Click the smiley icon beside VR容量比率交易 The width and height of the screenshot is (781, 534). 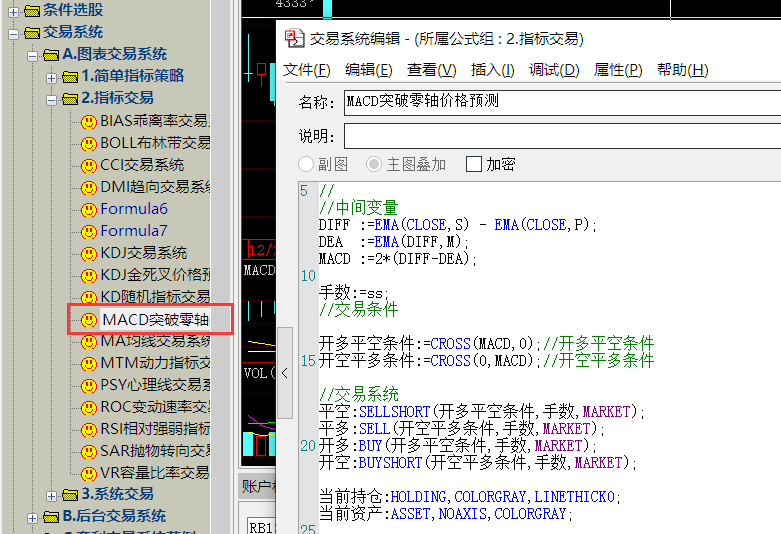coord(89,473)
